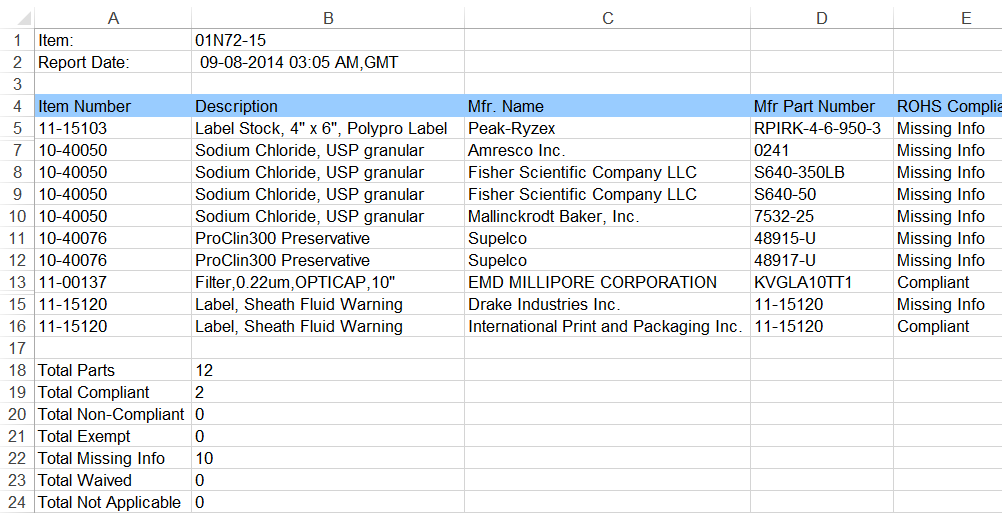Select row 4 header
The image size is (1002, 513).
click(17, 106)
